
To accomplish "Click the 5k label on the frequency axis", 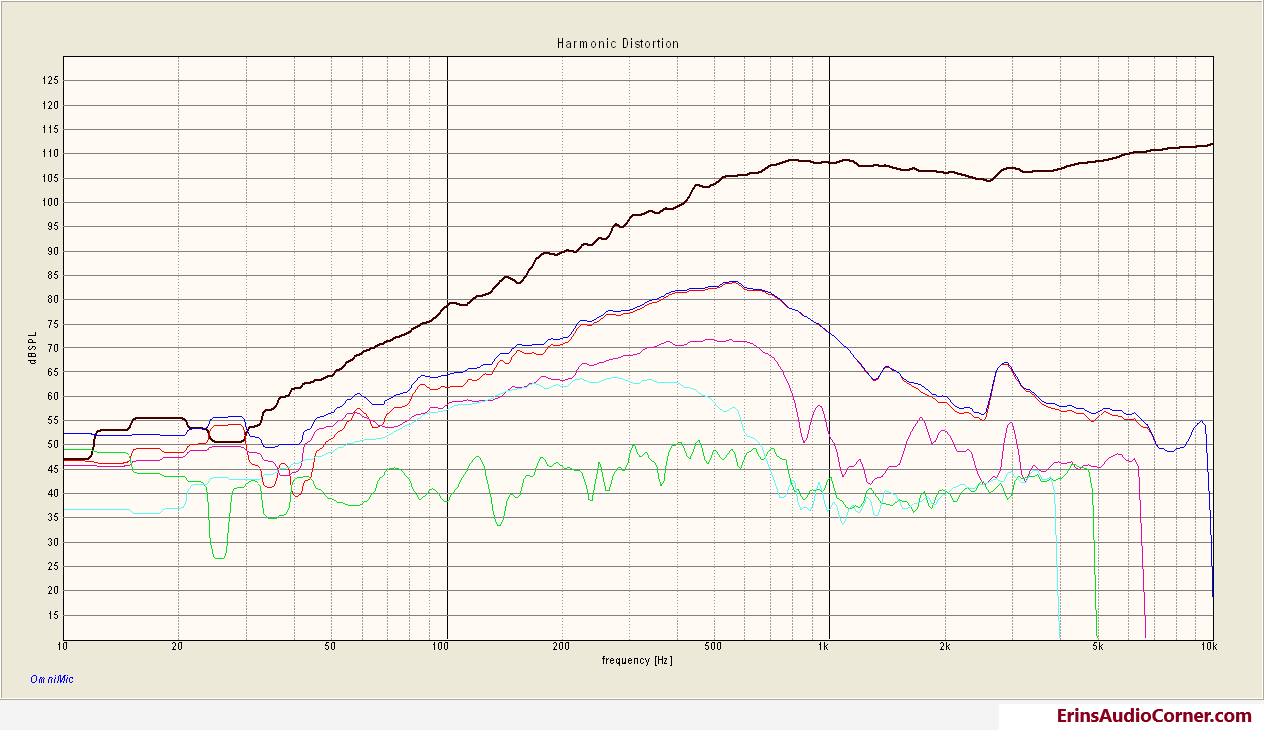I will click(1097, 647).
